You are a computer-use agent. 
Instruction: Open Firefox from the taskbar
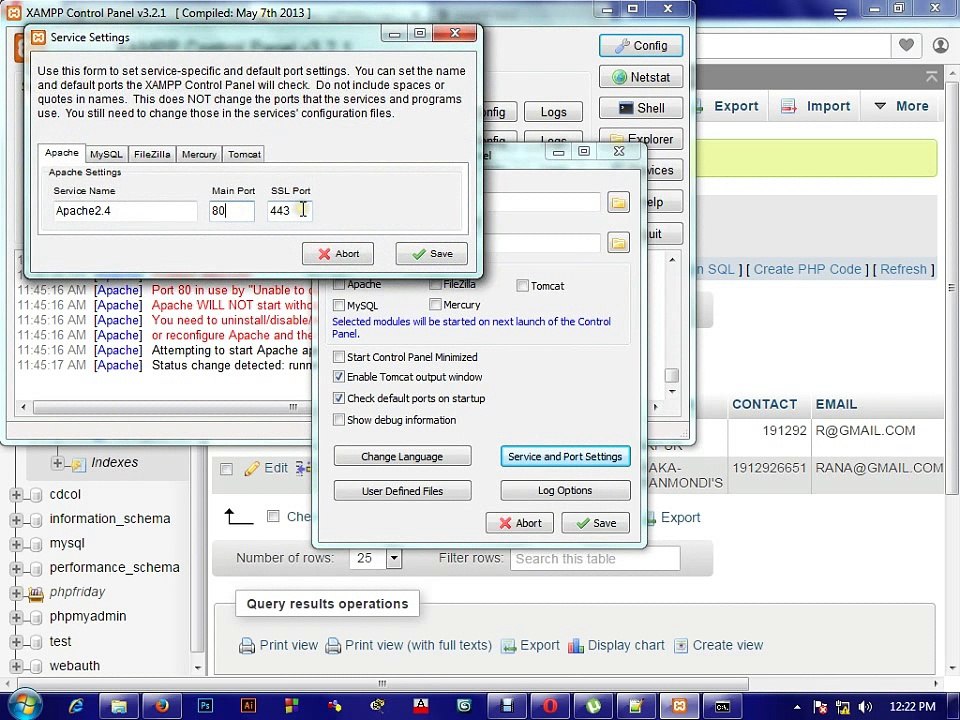pyautogui.click(x=162, y=705)
